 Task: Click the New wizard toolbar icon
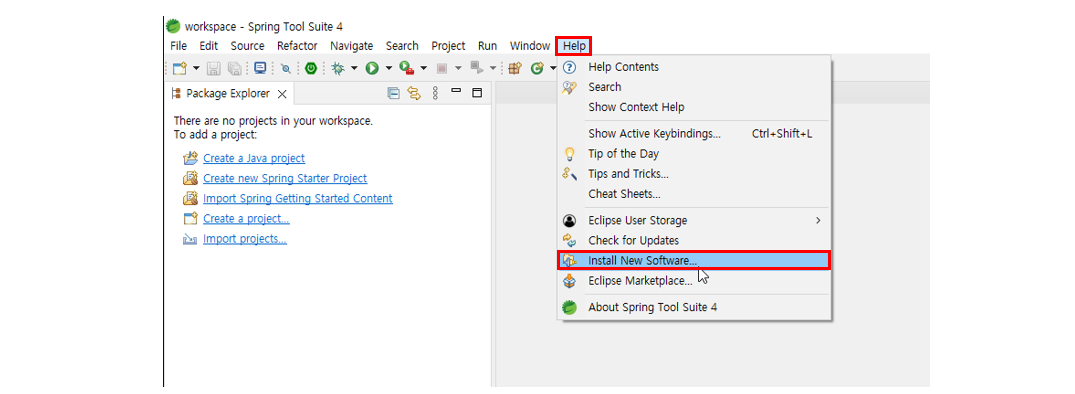(x=180, y=68)
